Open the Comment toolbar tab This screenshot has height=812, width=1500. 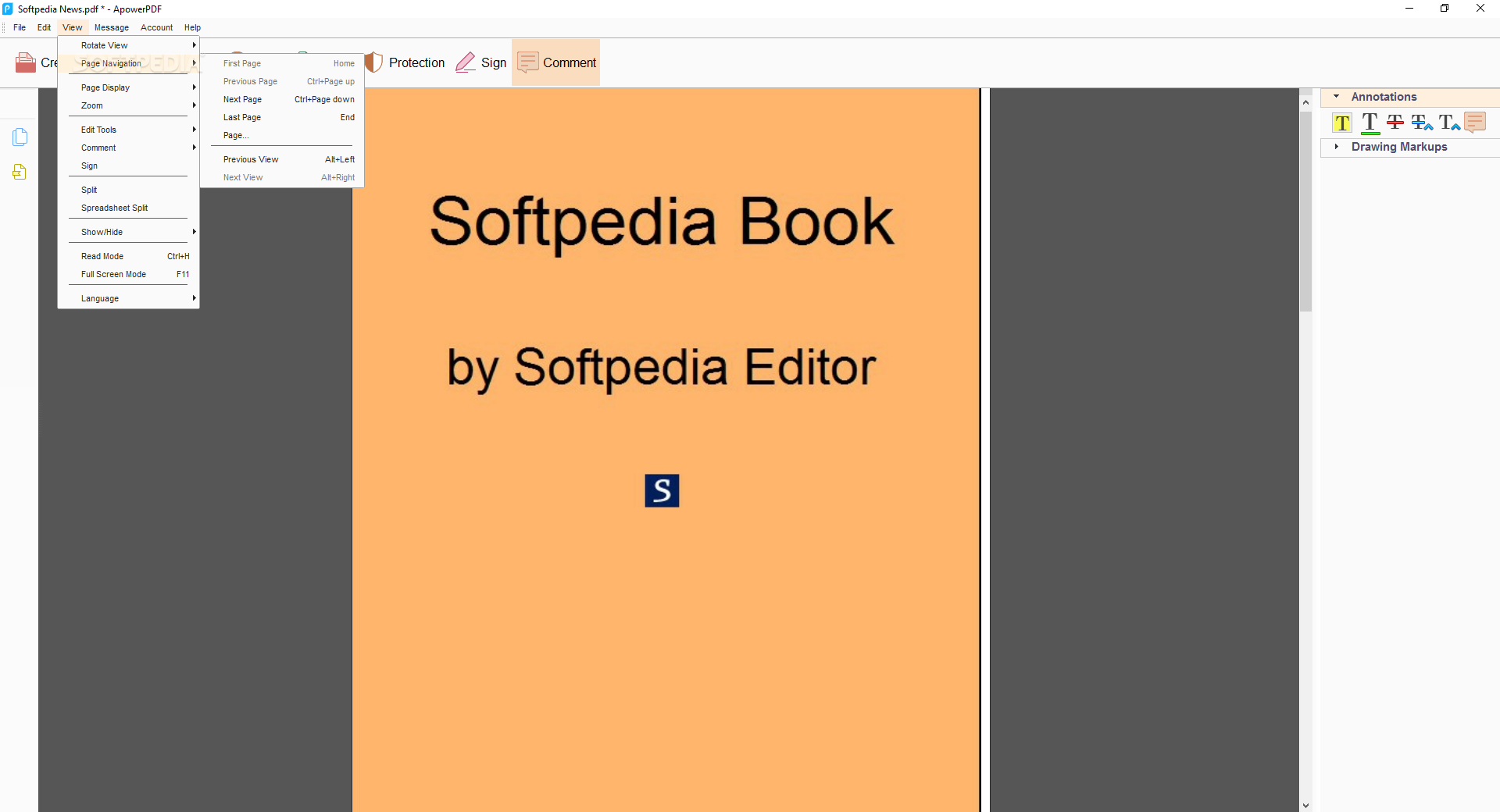(x=555, y=62)
